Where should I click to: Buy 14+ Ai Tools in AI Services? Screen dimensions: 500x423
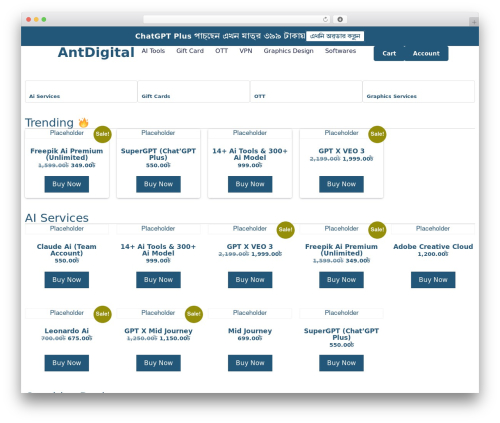(158, 280)
